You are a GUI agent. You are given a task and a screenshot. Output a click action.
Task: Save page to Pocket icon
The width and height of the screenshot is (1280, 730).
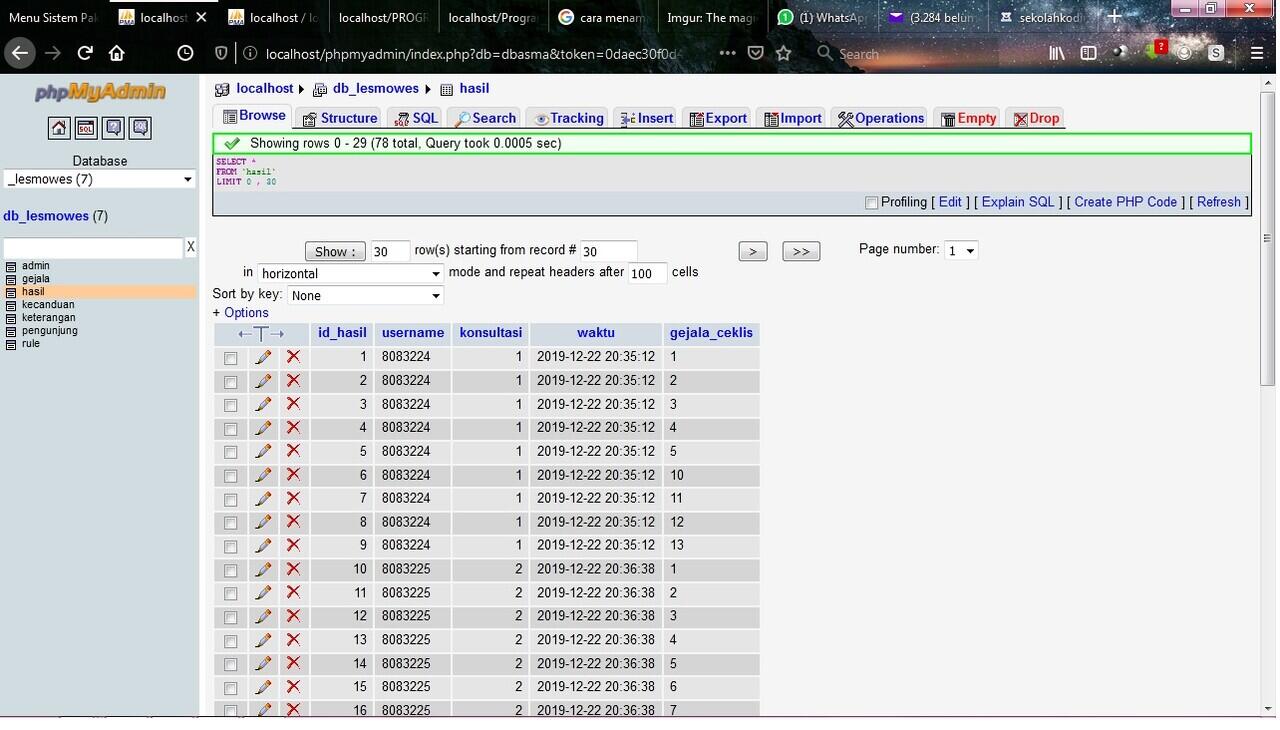tap(756, 53)
